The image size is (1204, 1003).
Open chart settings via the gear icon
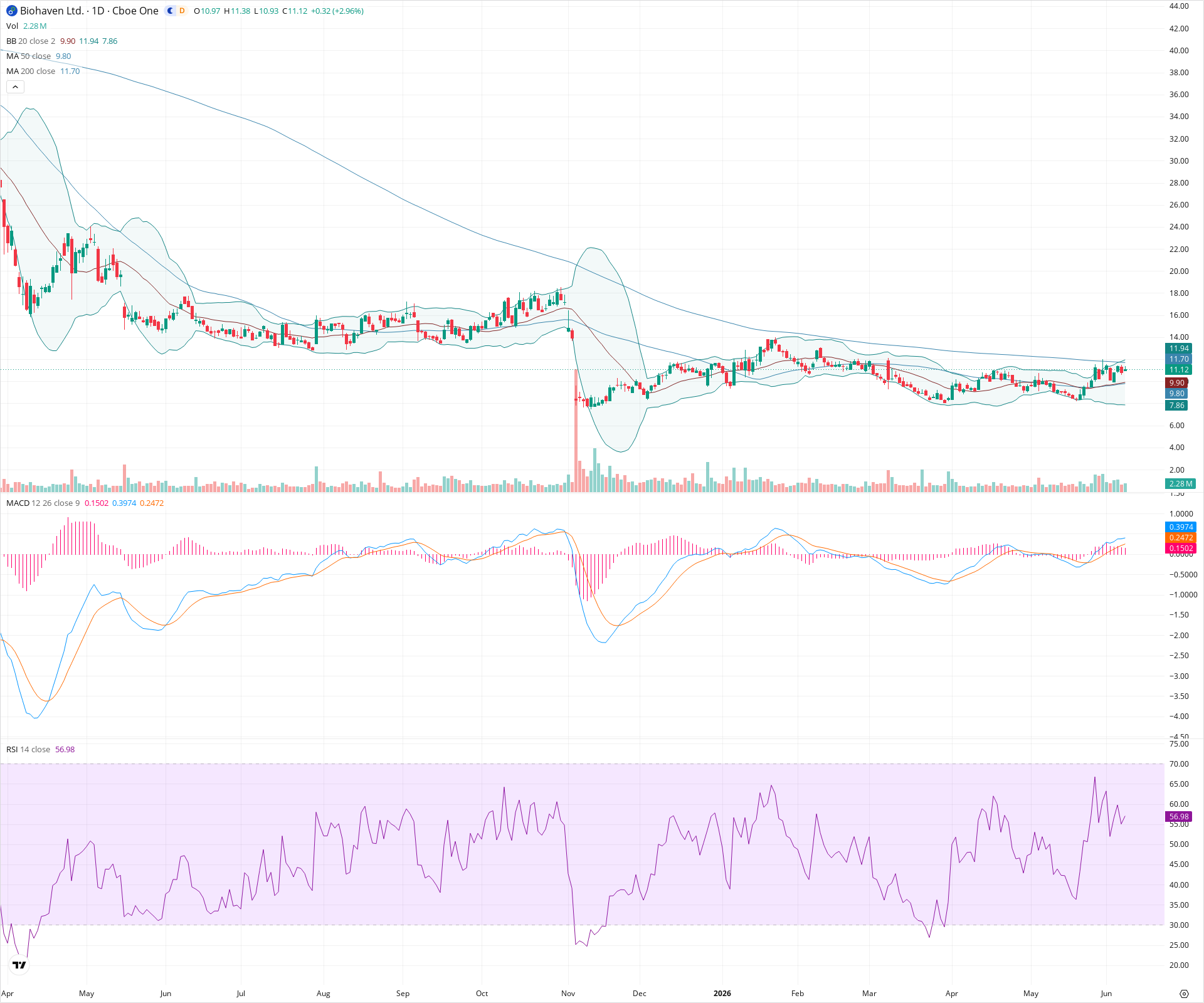(x=1184, y=994)
